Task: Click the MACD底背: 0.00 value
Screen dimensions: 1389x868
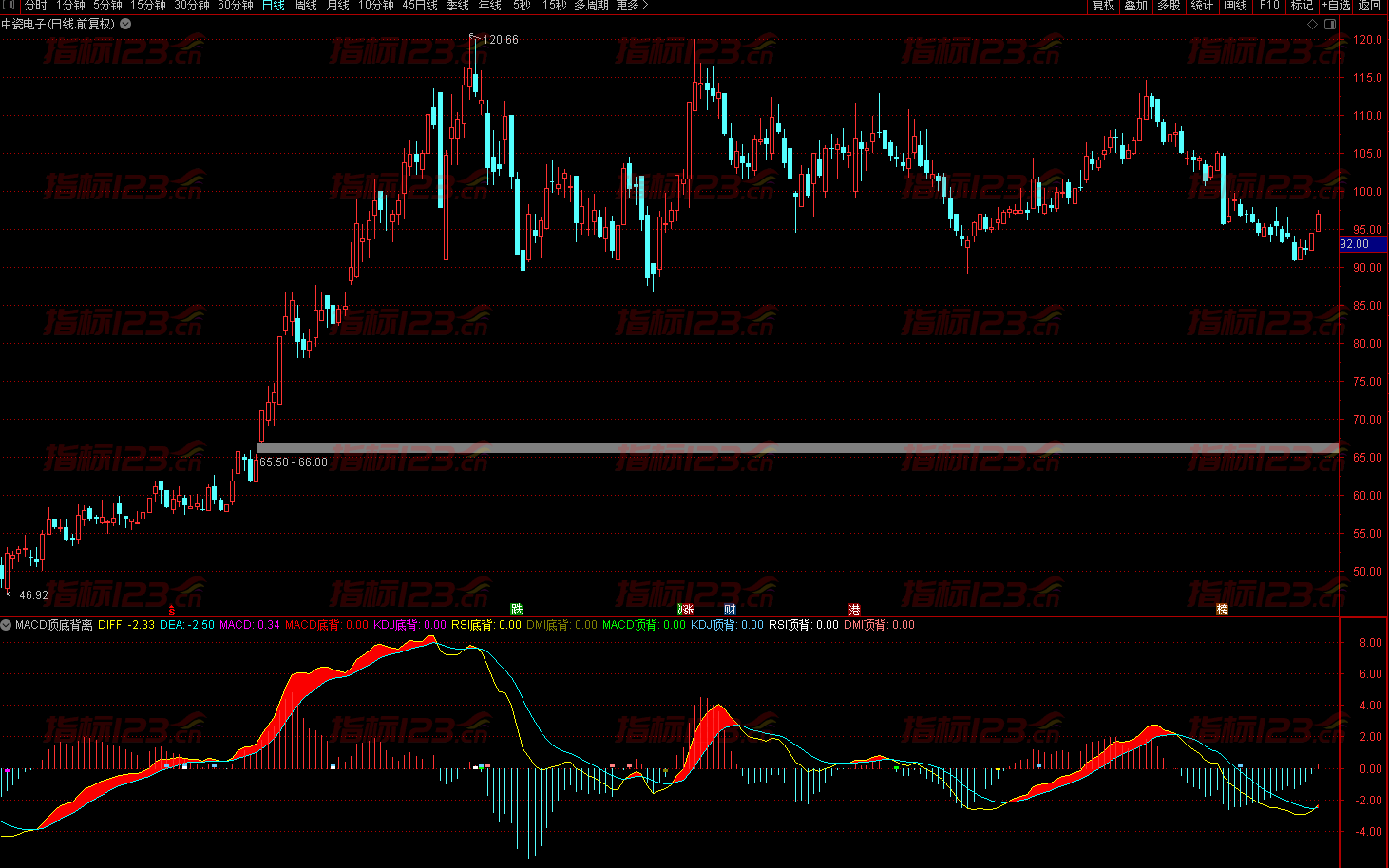Action: (x=327, y=625)
